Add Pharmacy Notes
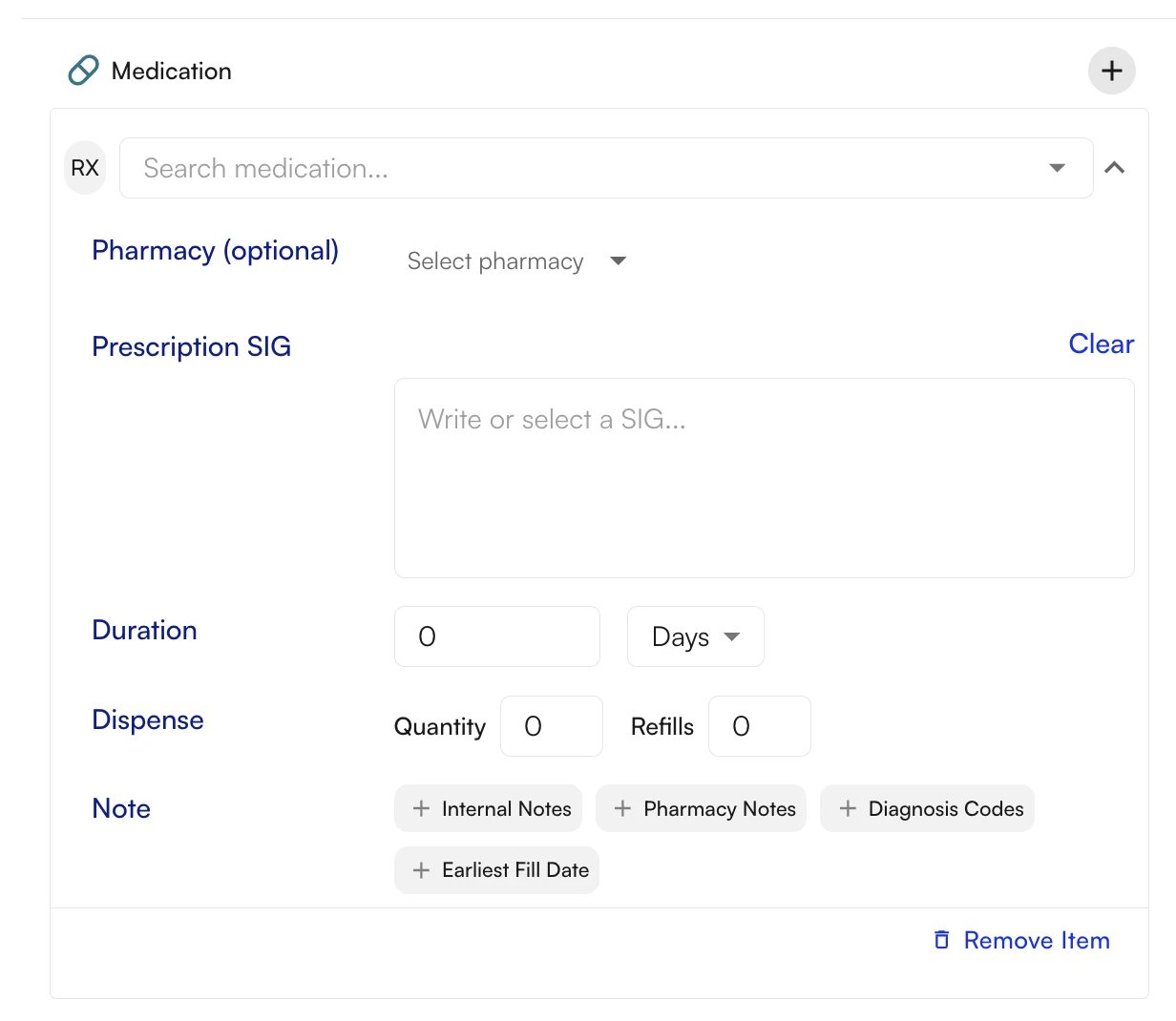 [x=702, y=808]
